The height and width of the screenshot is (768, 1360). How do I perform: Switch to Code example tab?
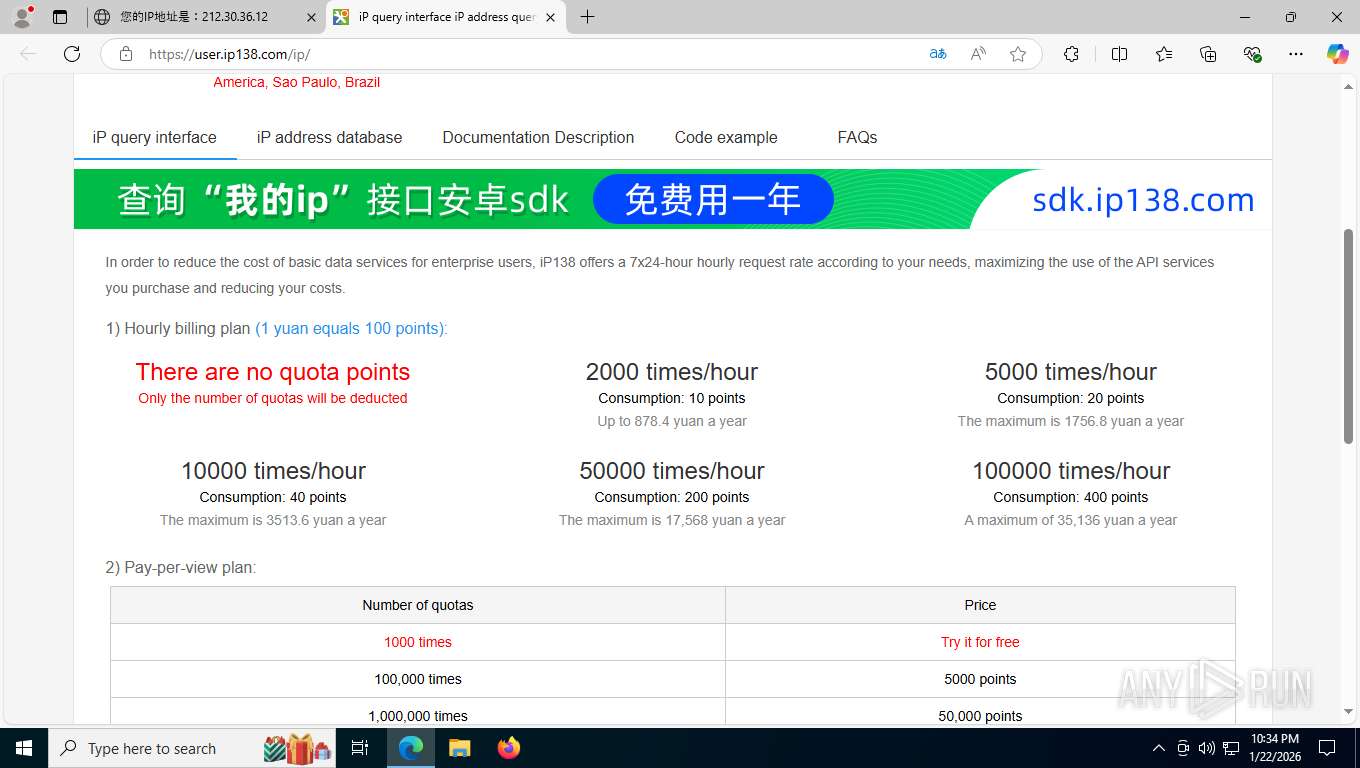click(726, 138)
